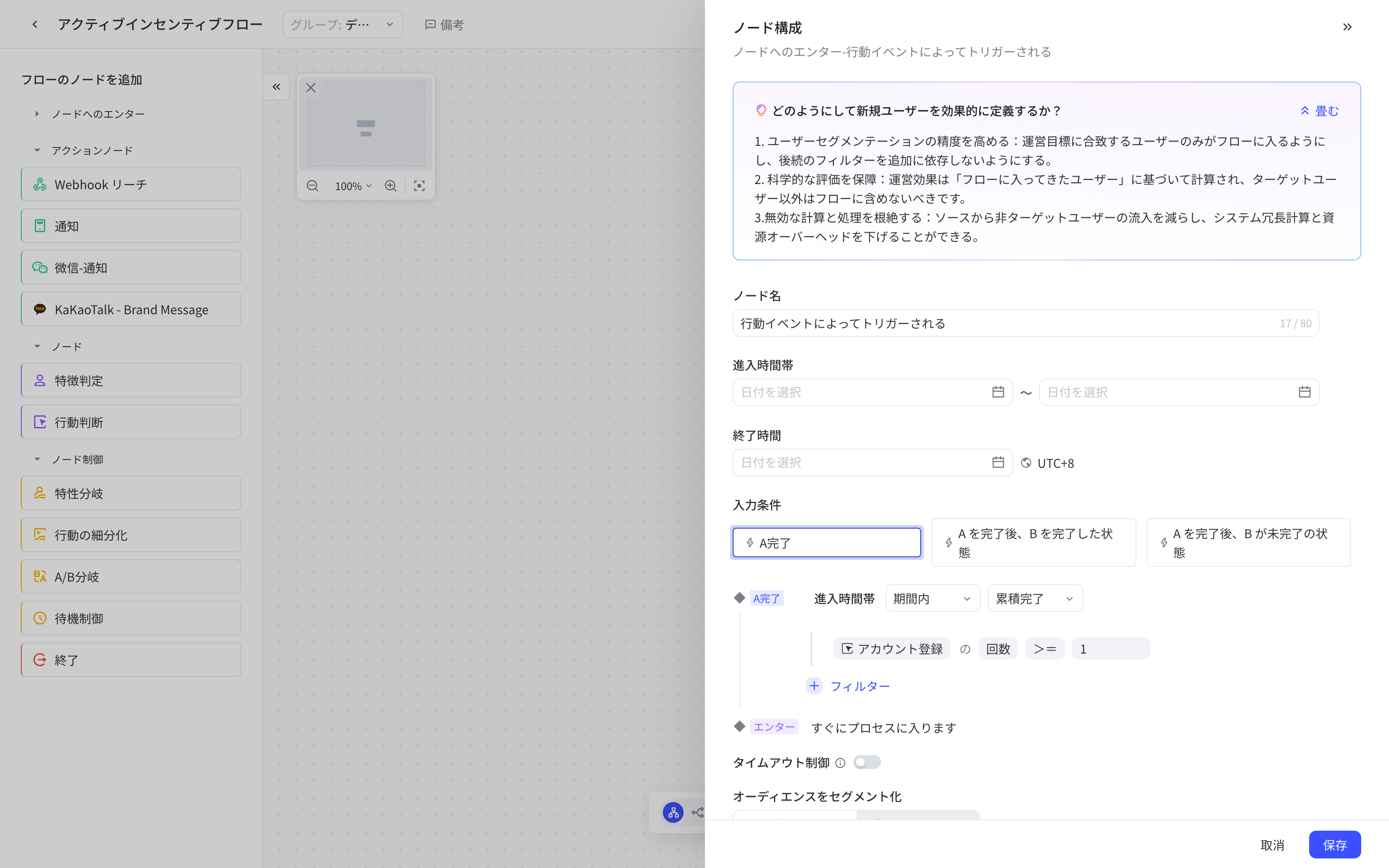The width and height of the screenshot is (1389, 868).
Task: Click the 取消 cancel button
Action: [1272, 845]
